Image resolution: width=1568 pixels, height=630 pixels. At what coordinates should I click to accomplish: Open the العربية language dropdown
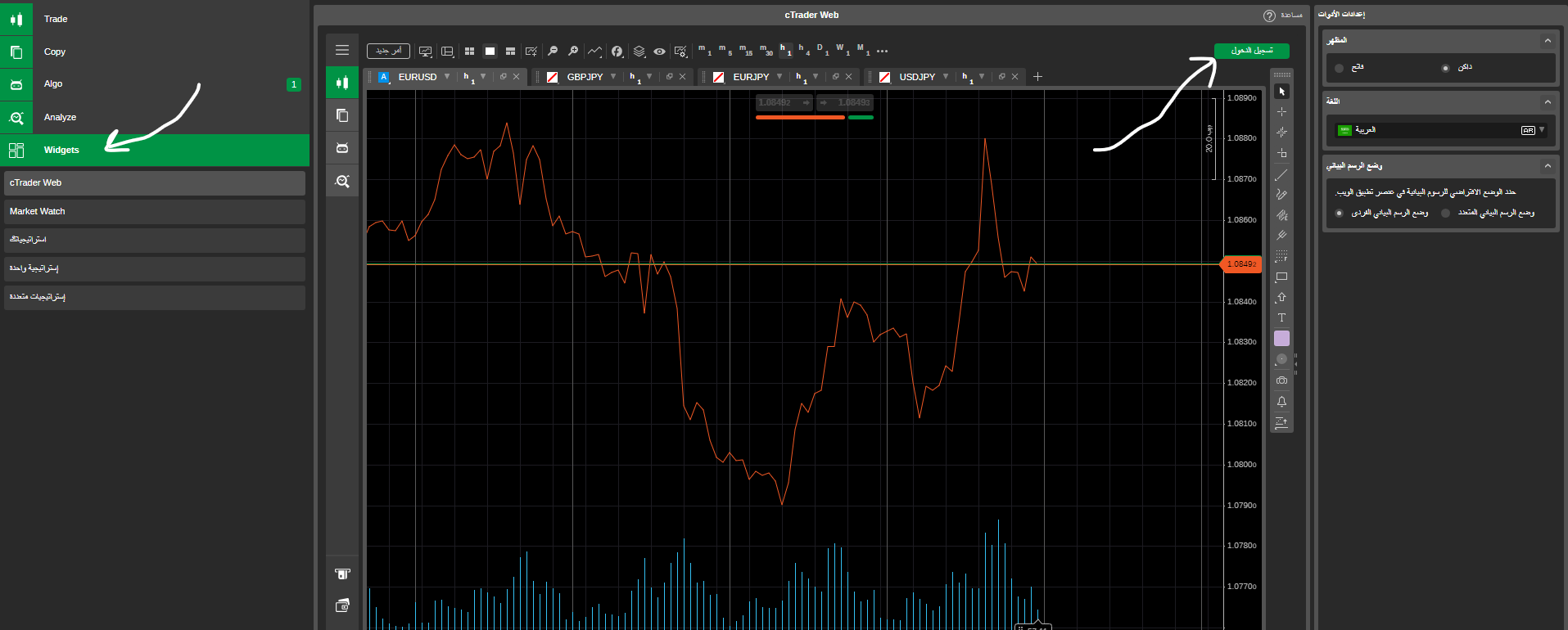(x=1440, y=130)
